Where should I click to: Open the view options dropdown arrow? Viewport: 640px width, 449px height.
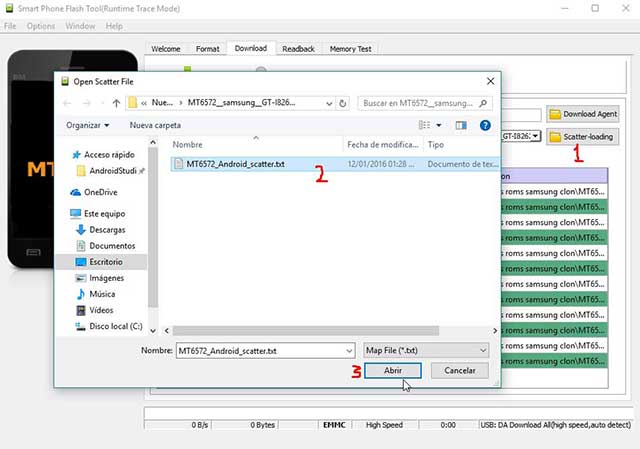coord(439,125)
